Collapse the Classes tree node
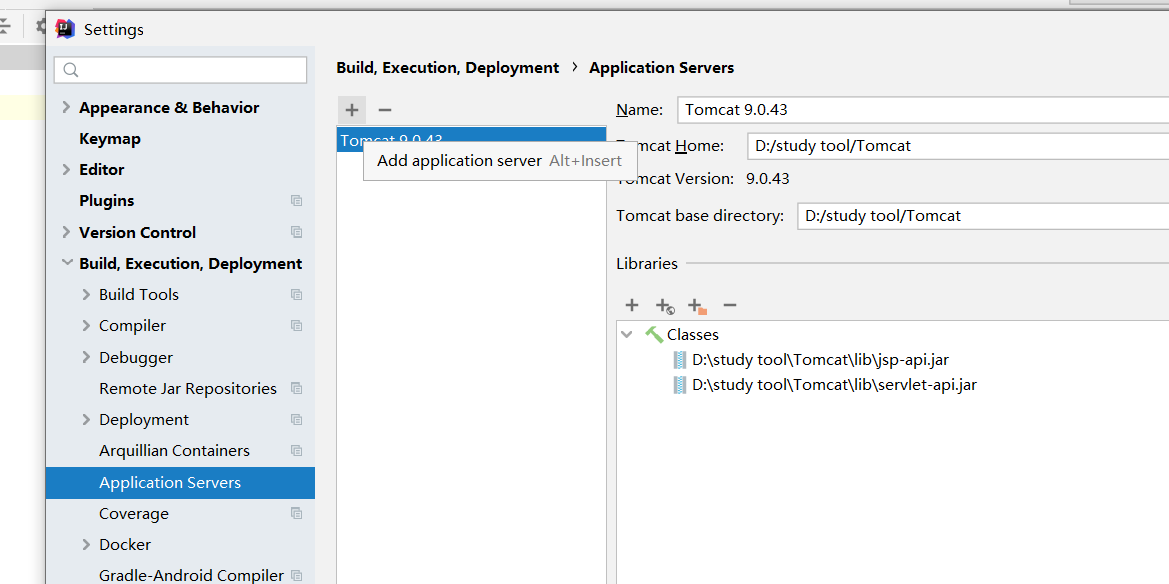Viewport: 1169px width, 584px height. (627, 335)
